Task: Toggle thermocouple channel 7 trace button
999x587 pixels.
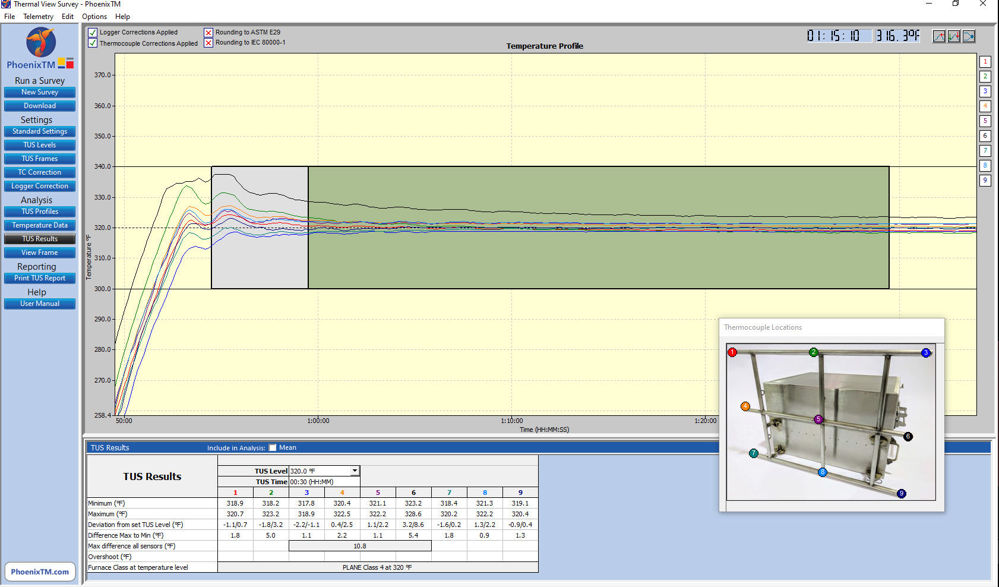Action: coord(985,150)
